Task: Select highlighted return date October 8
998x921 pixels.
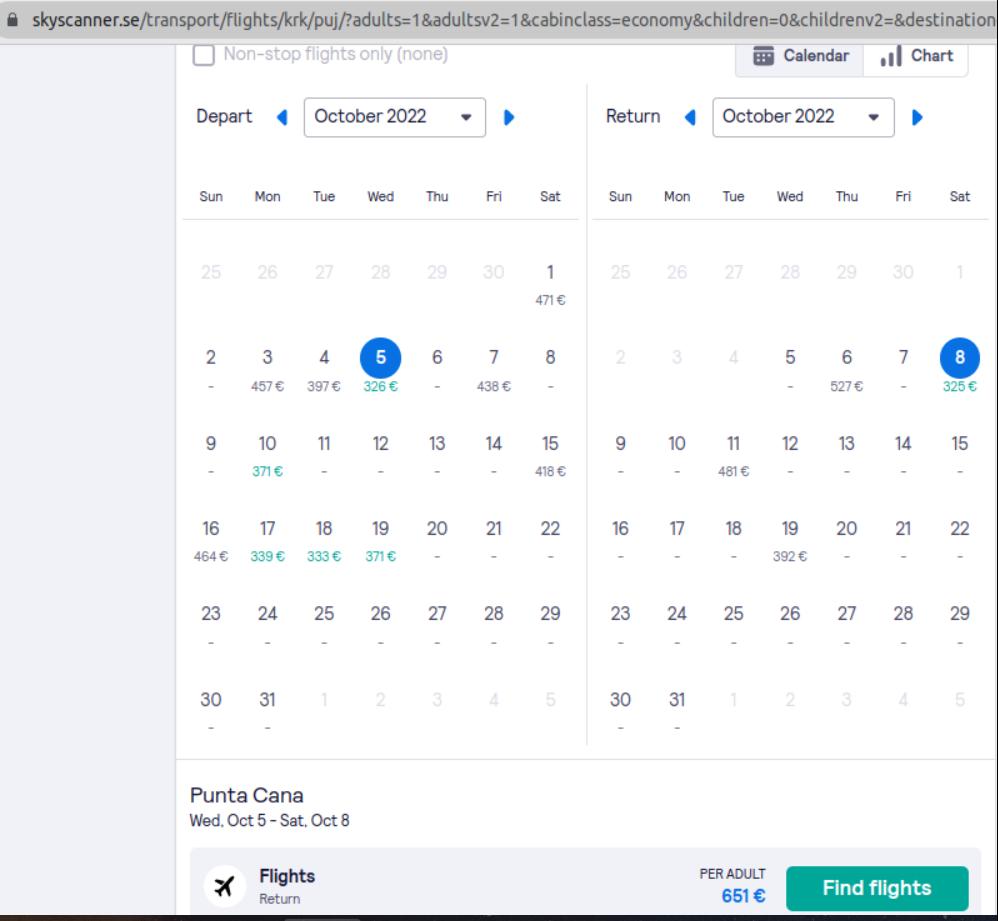Action: click(960, 358)
